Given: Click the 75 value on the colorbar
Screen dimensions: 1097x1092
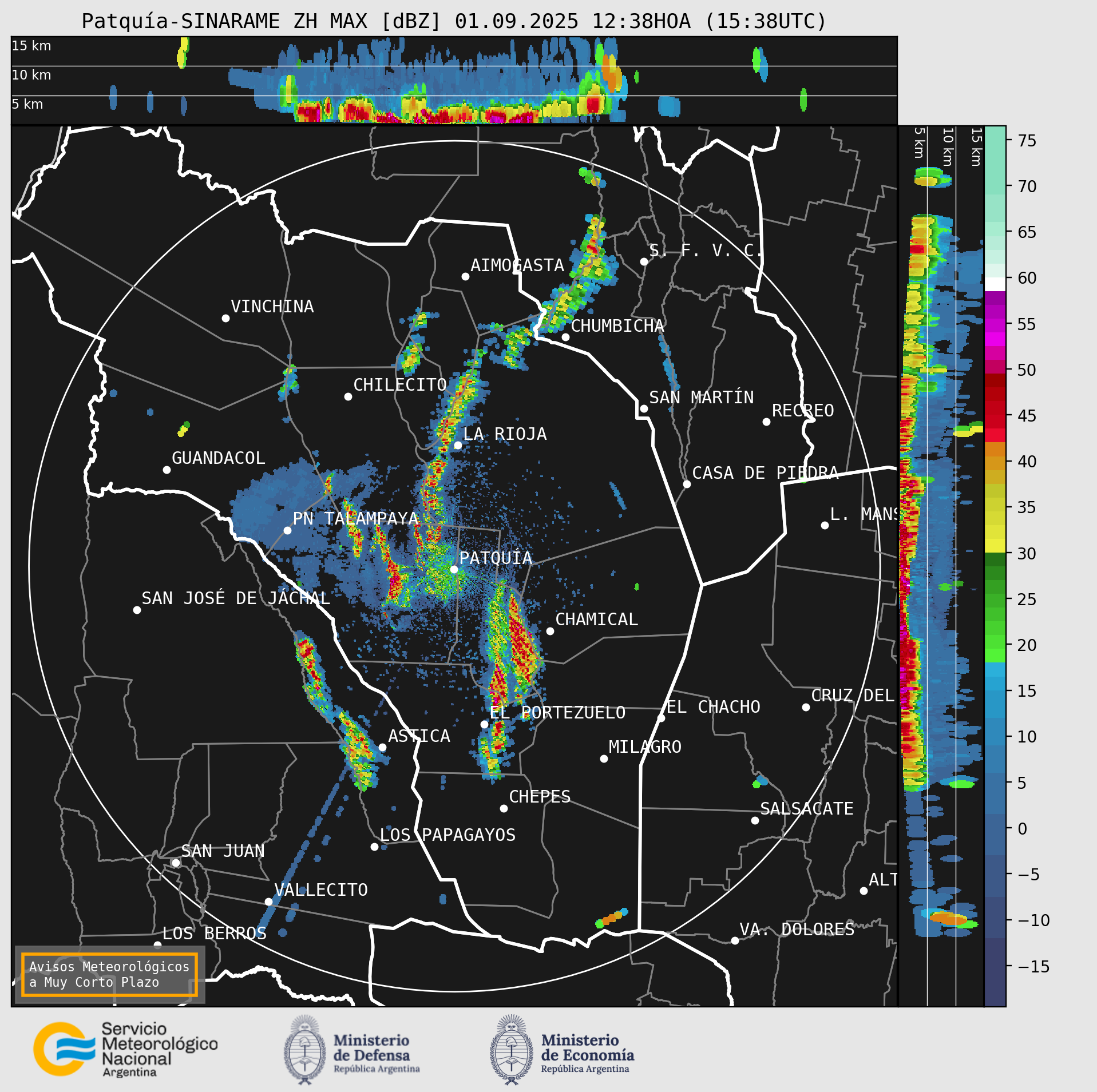Looking at the screenshot, I should (x=1027, y=141).
